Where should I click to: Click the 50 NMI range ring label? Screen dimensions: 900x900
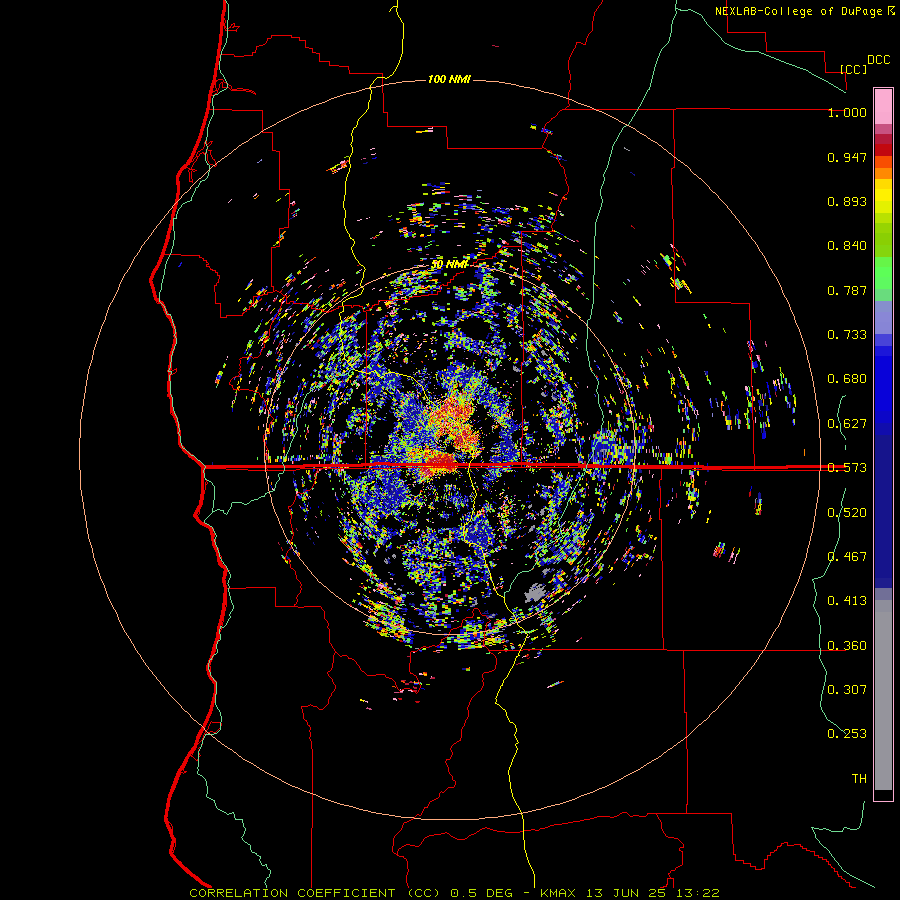tap(449, 264)
